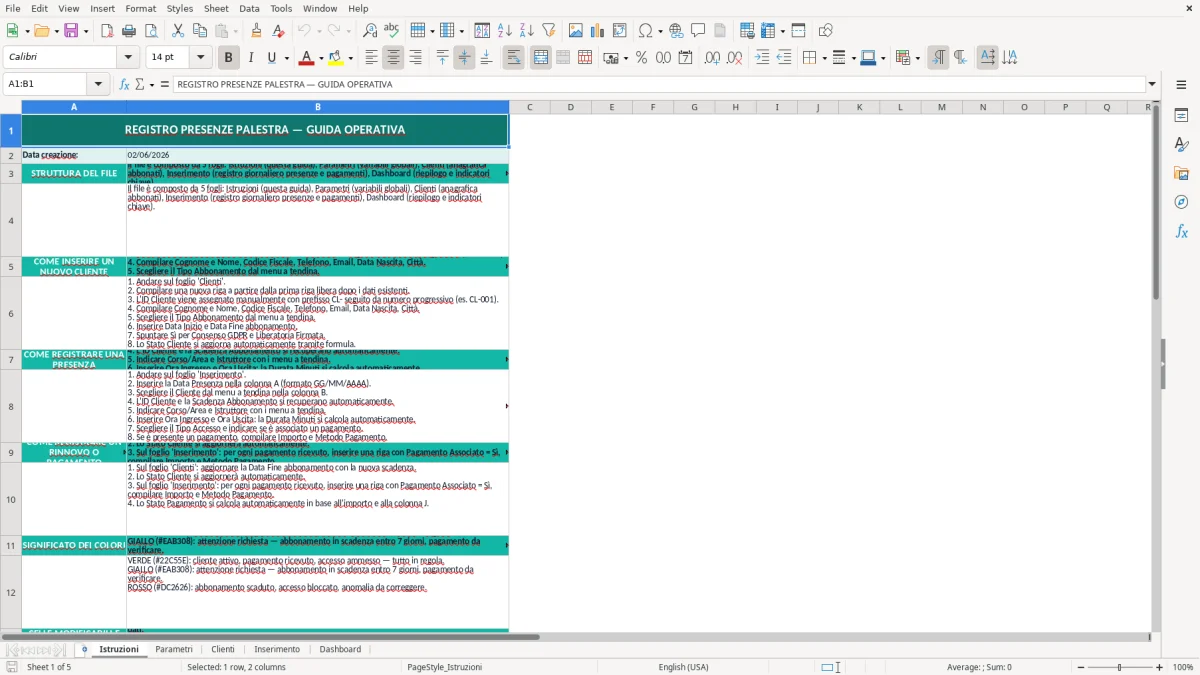Run the Spelling check icon
Viewport: 1200px width, 675px height.
[x=391, y=31]
